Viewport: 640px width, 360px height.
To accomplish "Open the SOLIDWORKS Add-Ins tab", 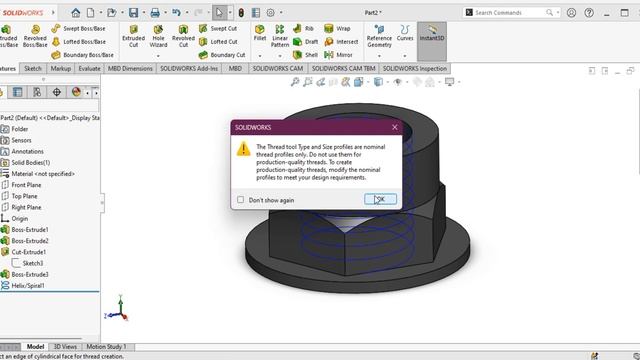I will [189, 69].
